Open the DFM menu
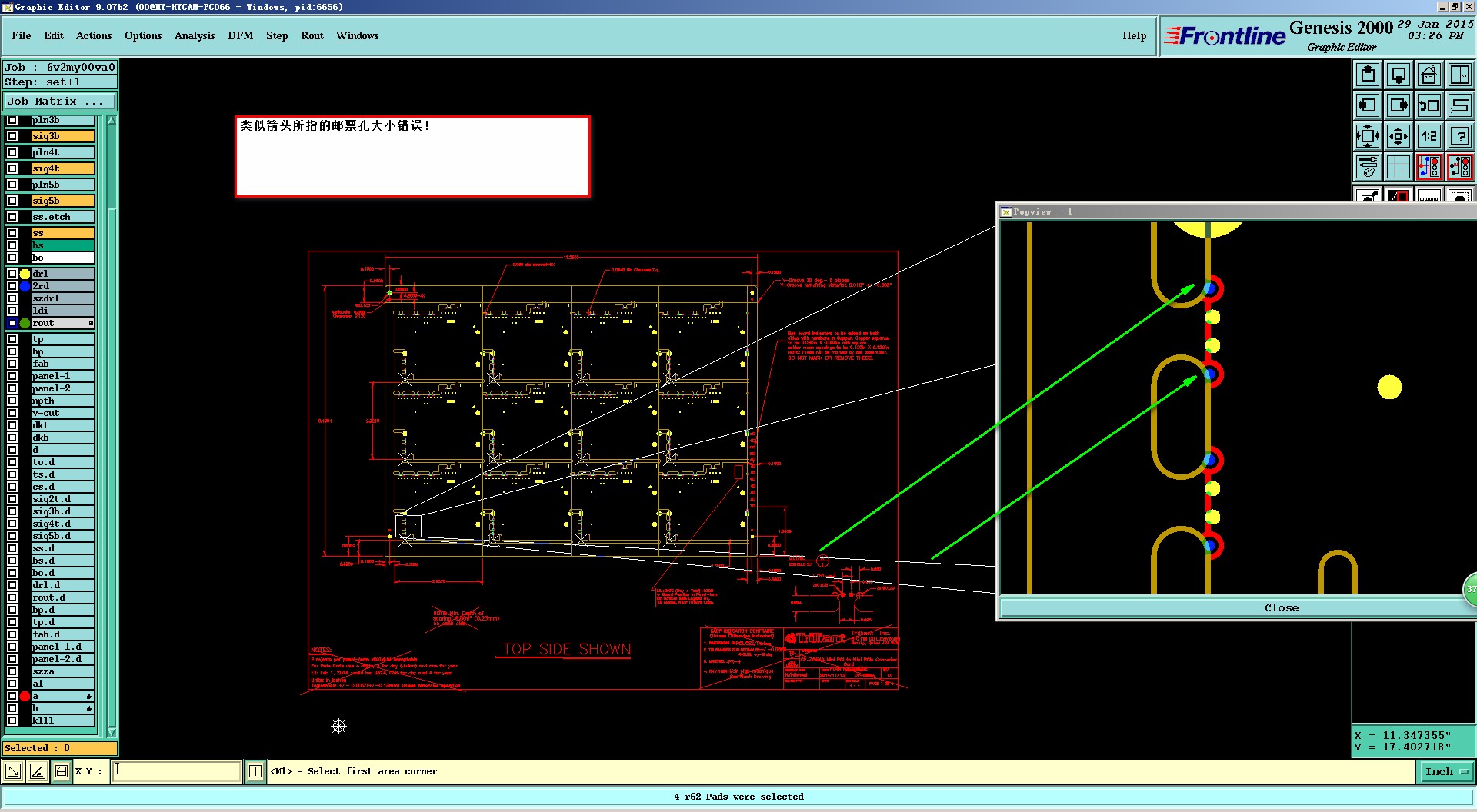The width and height of the screenshot is (1477, 812). 241,35
